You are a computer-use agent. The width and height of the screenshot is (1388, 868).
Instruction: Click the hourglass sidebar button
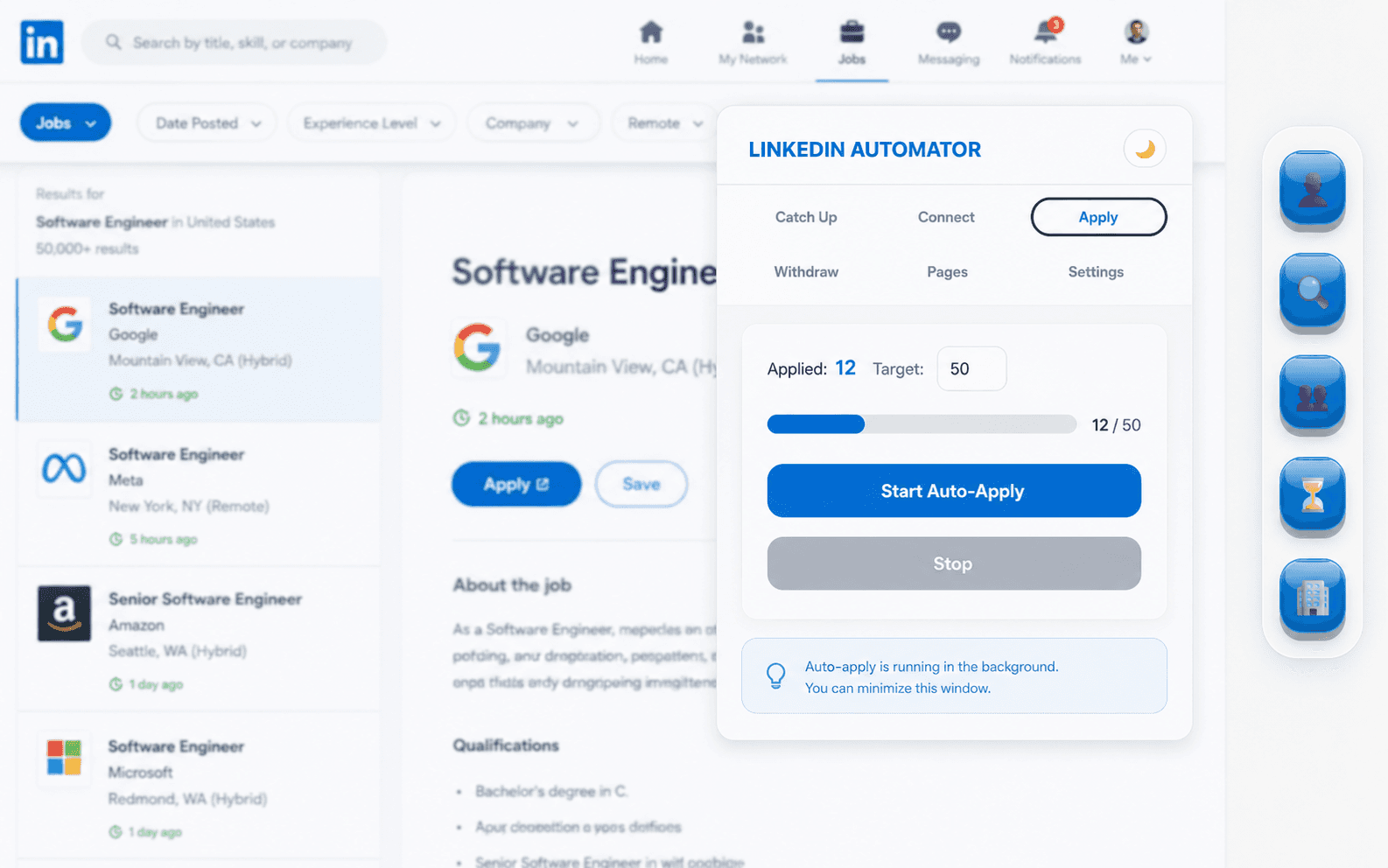(x=1312, y=495)
